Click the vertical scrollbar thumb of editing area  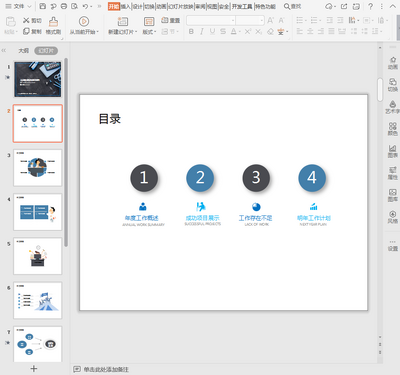tap(380, 89)
